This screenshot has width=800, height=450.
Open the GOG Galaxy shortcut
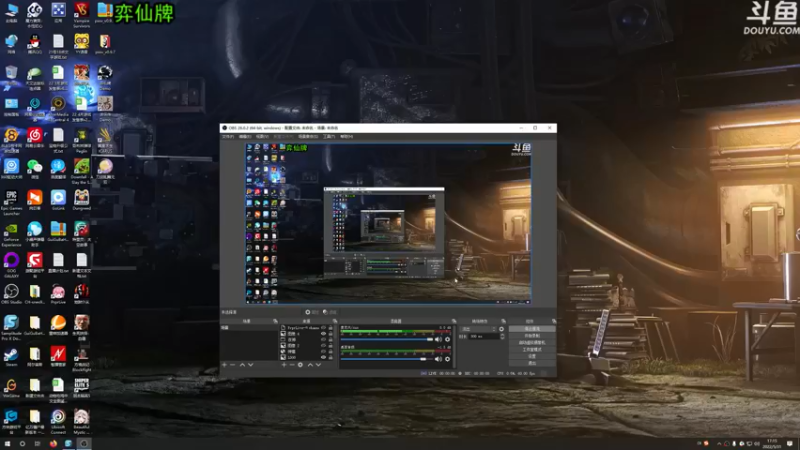point(11,264)
